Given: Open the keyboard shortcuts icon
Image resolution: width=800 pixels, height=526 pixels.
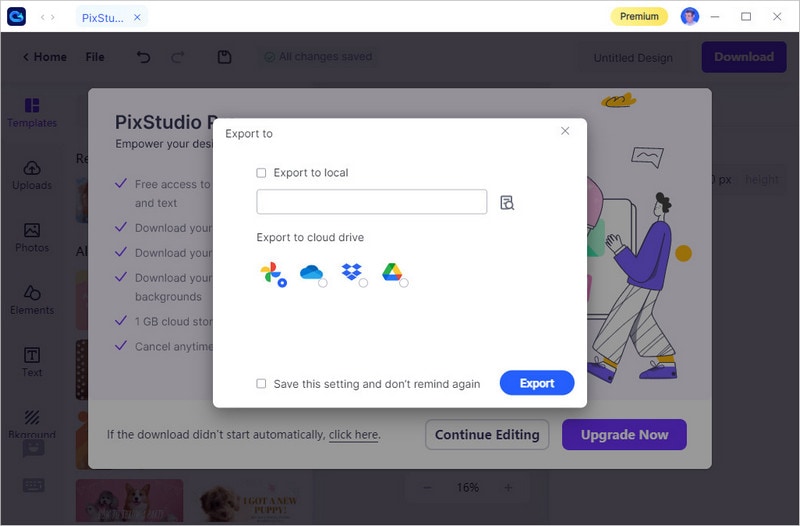Looking at the screenshot, I should [33, 485].
